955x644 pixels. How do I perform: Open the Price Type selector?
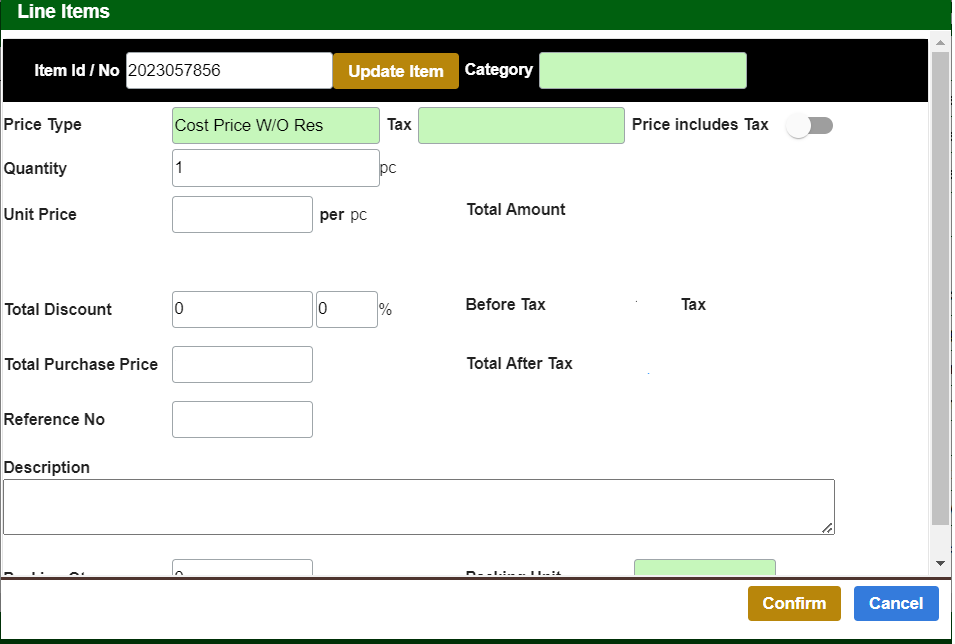[x=276, y=126]
